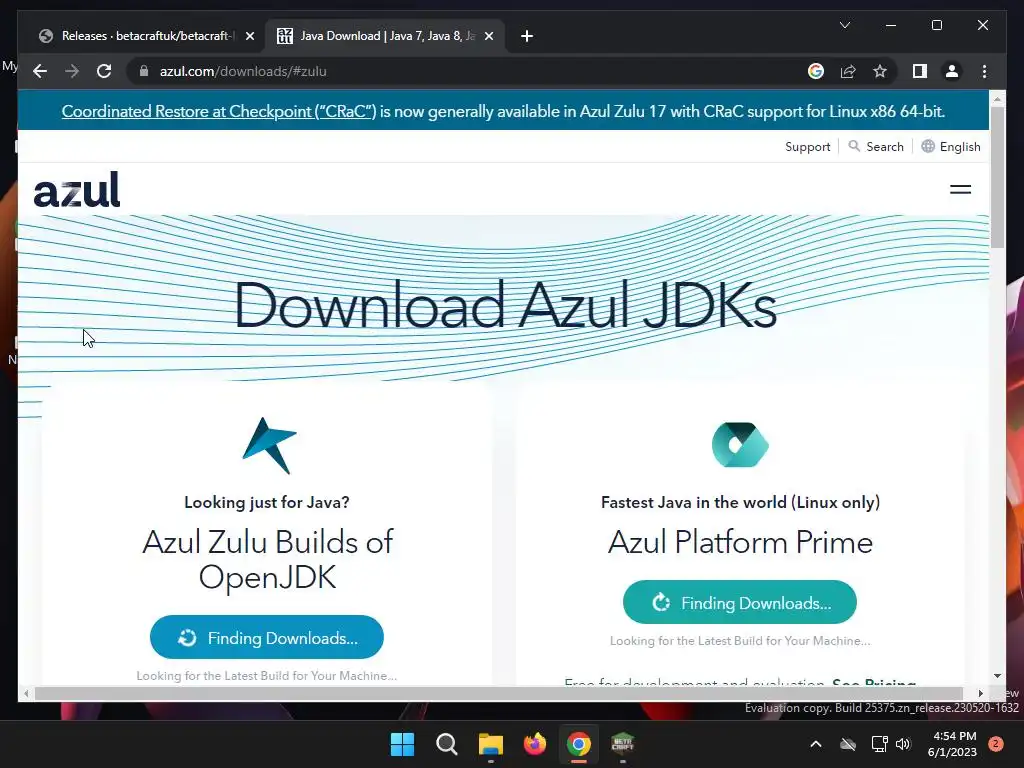Launch Firefox from the taskbar
This screenshot has height=768, width=1024.
pos(535,744)
